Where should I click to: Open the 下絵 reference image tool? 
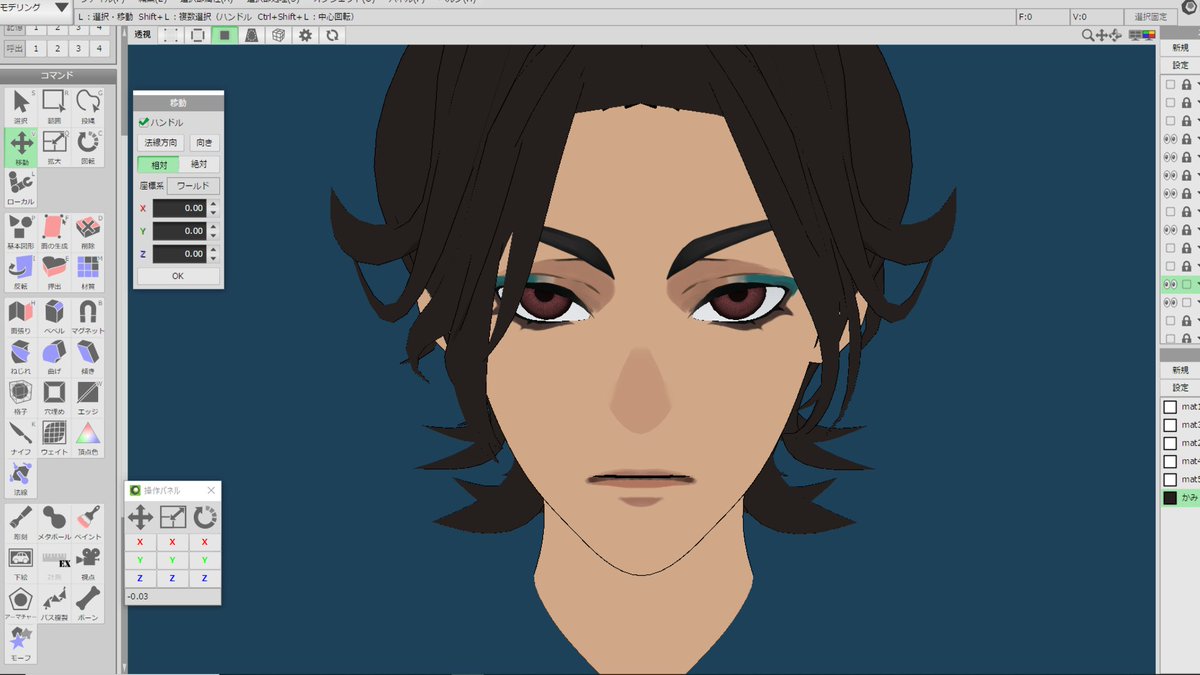(21, 563)
